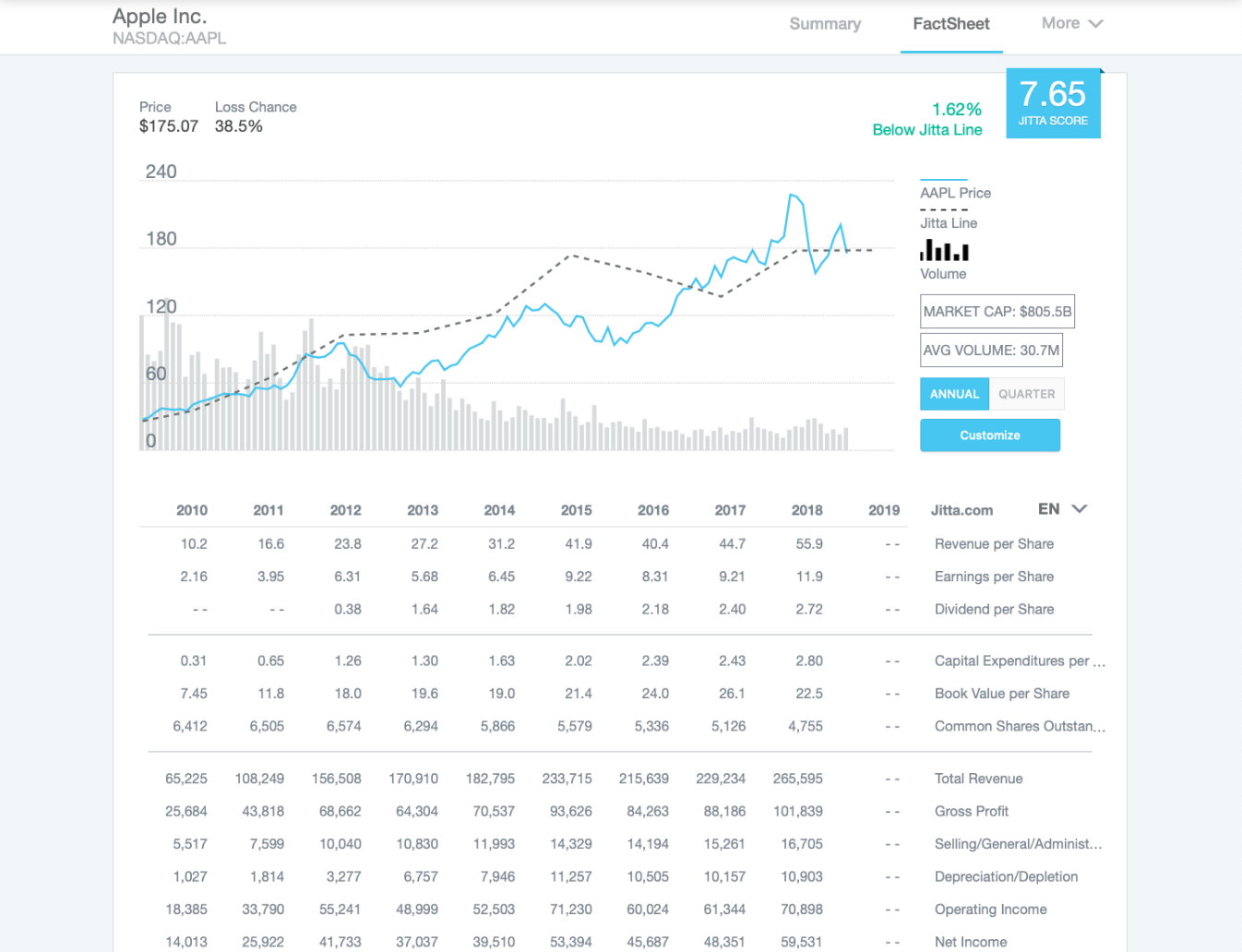This screenshot has width=1242, height=952.
Task: Click 2010 Revenue per Share value 10.2
Action: pyautogui.click(x=194, y=544)
